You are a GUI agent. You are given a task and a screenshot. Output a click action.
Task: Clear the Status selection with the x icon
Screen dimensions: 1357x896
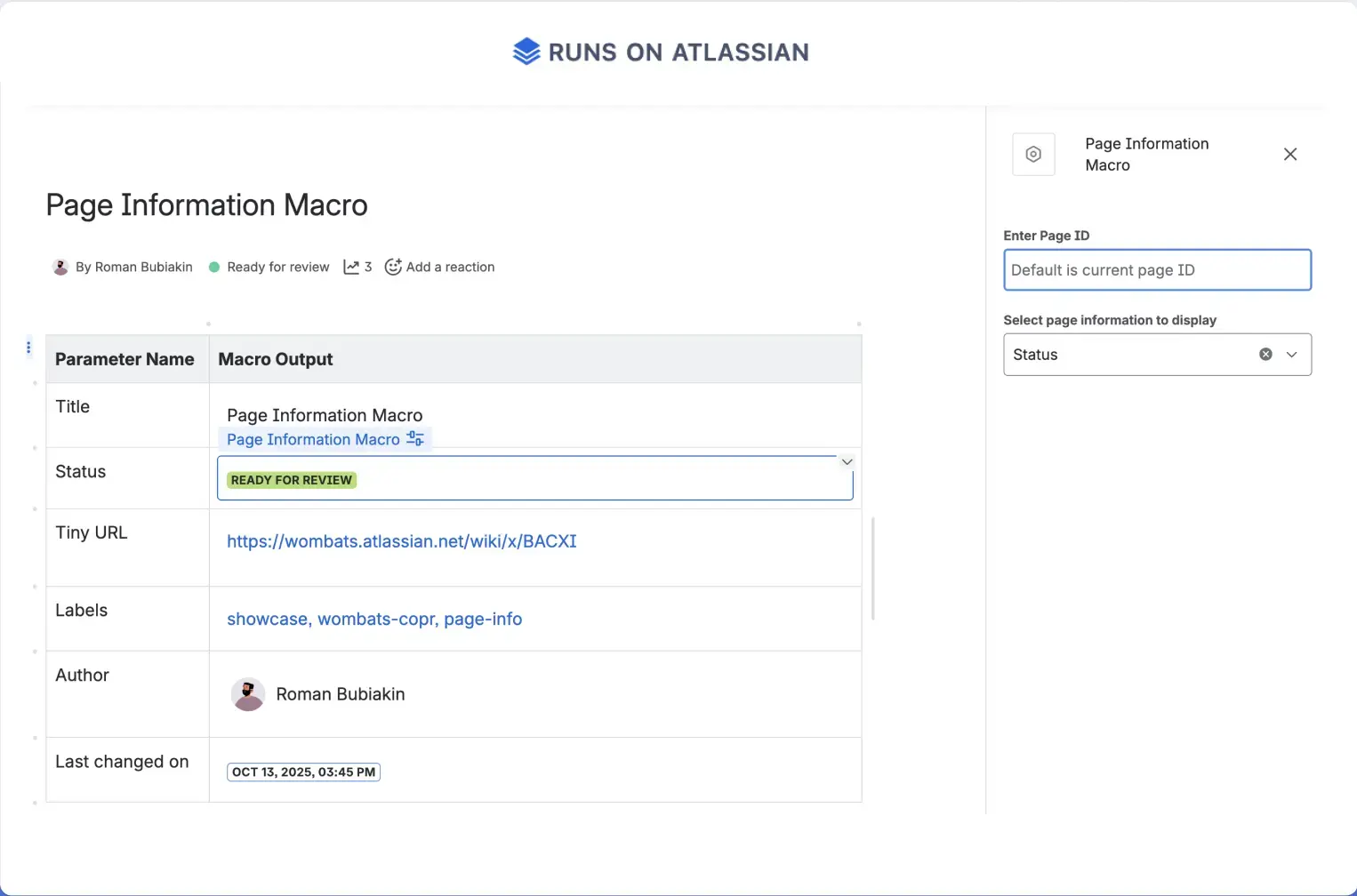pyautogui.click(x=1265, y=355)
